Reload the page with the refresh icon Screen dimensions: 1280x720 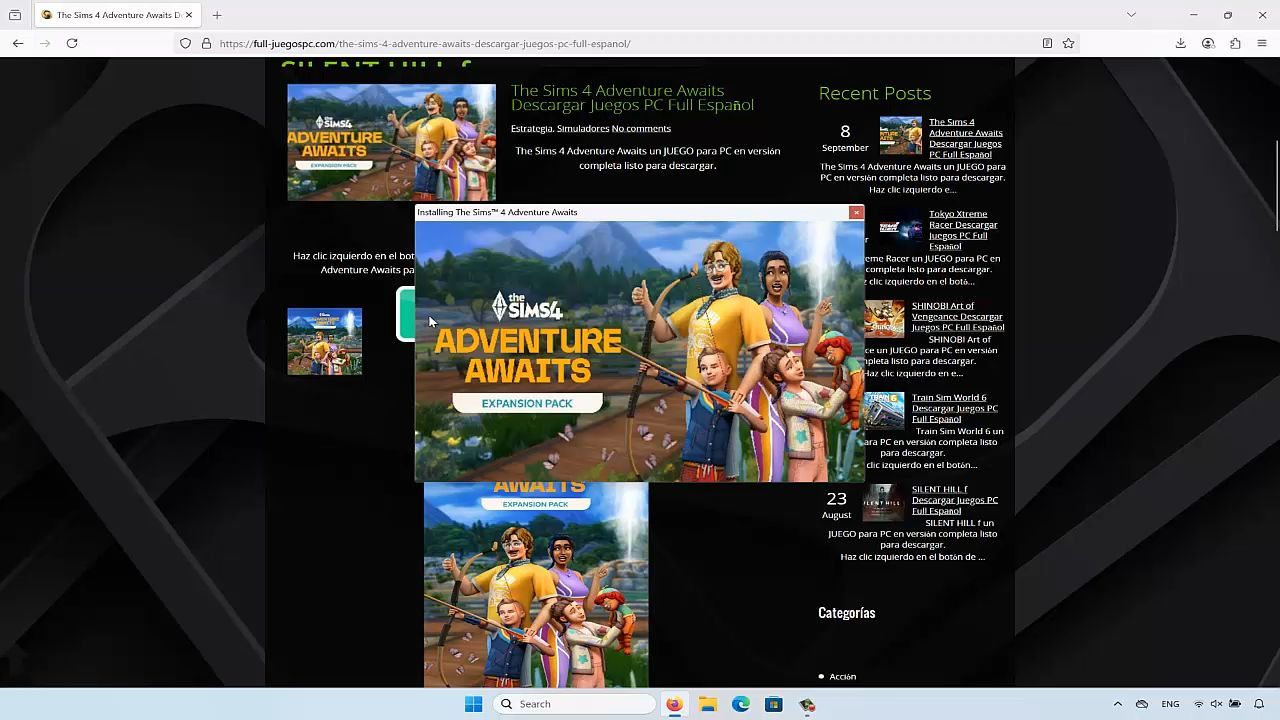(x=72, y=43)
